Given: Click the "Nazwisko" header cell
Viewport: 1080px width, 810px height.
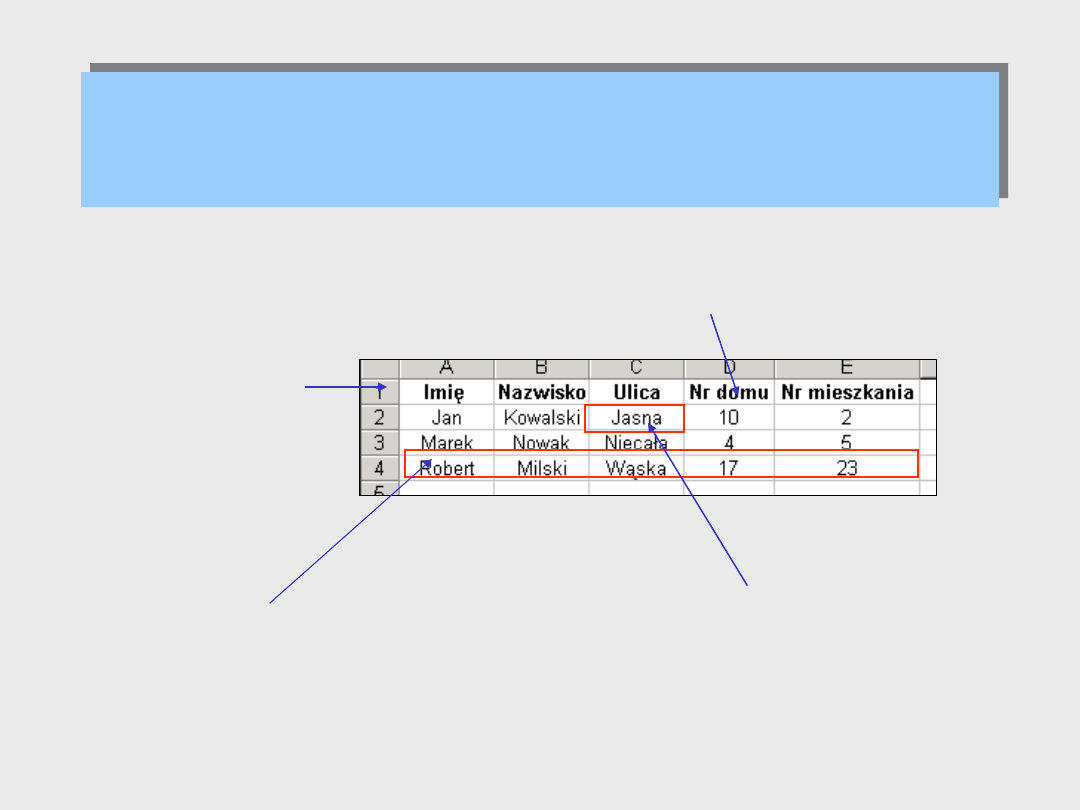Looking at the screenshot, I should [542, 392].
